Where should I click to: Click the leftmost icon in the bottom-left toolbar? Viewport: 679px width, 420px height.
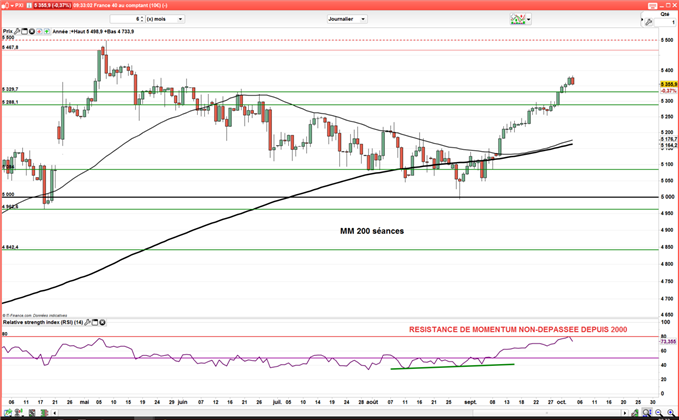point(8,413)
